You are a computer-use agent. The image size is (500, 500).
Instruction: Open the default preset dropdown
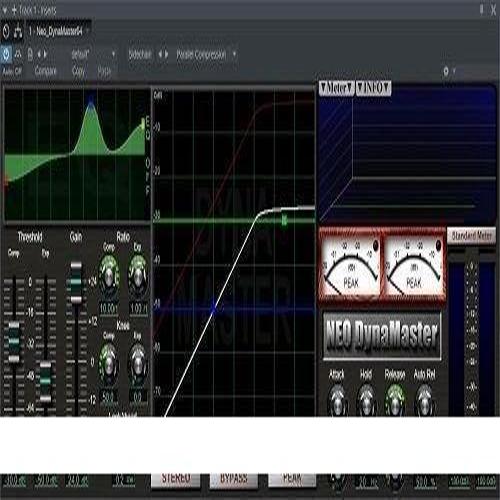93,54
